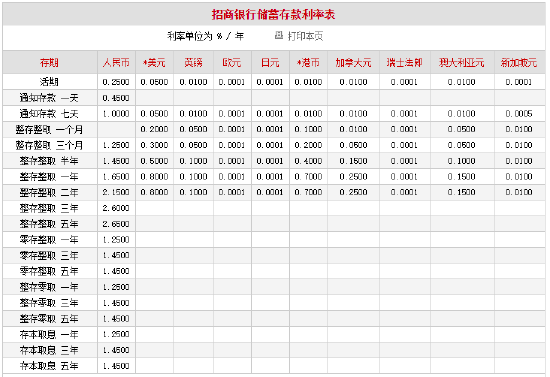Select the 活期 row label
This screenshot has height=377, width=550.
[x=49, y=82]
